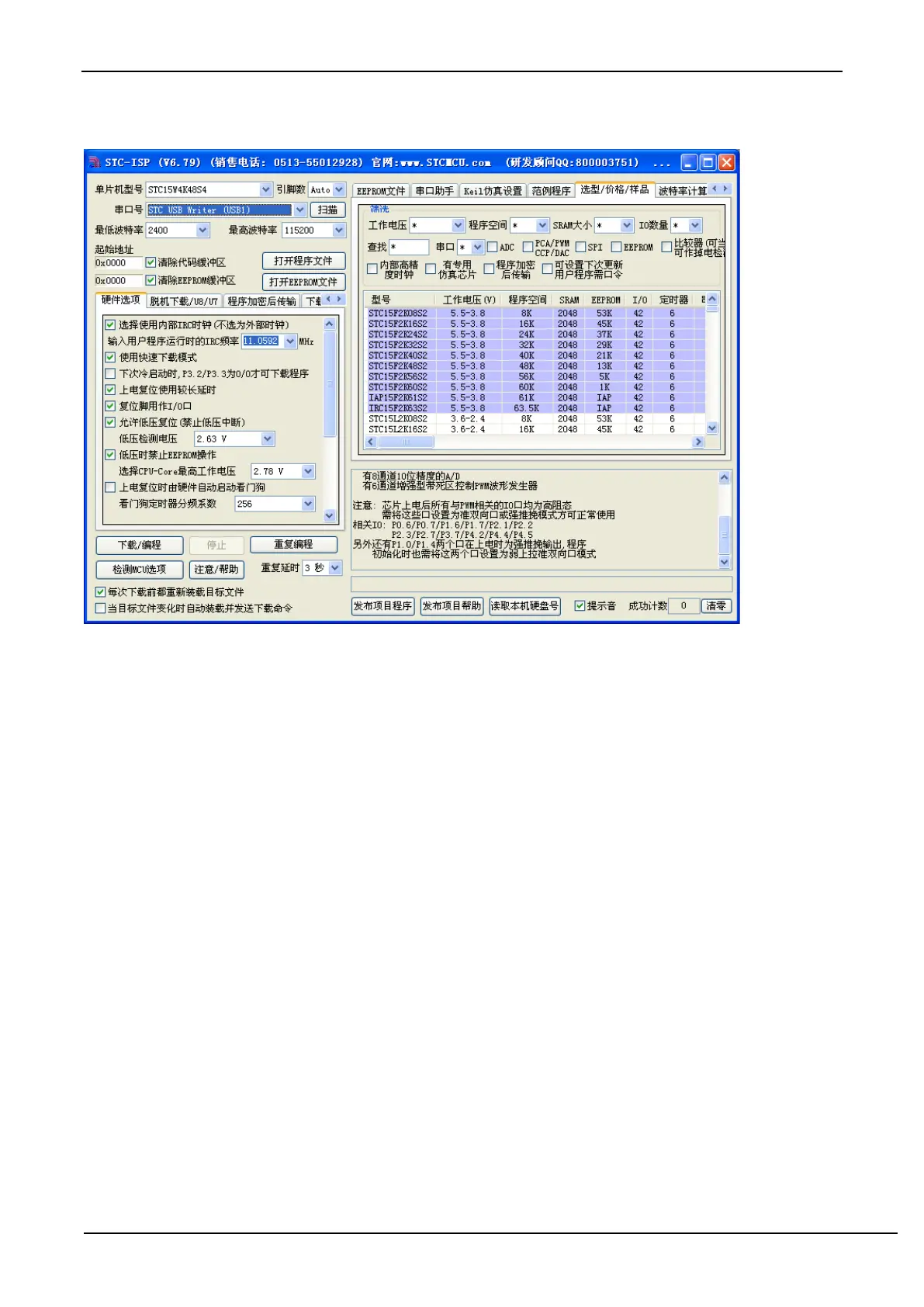Open the 重复延时 3 秒 dropdown

tap(335, 568)
